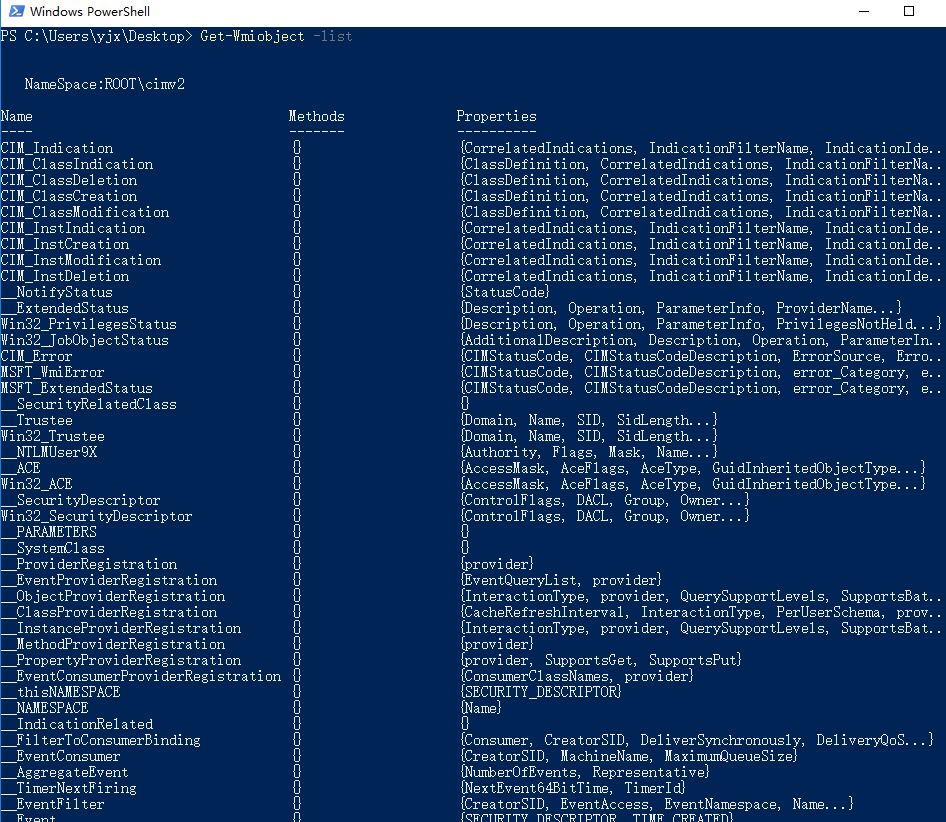946x822 pixels.
Task: Click the Get-Wmiobject command text
Action: pyautogui.click(x=252, y=36)
